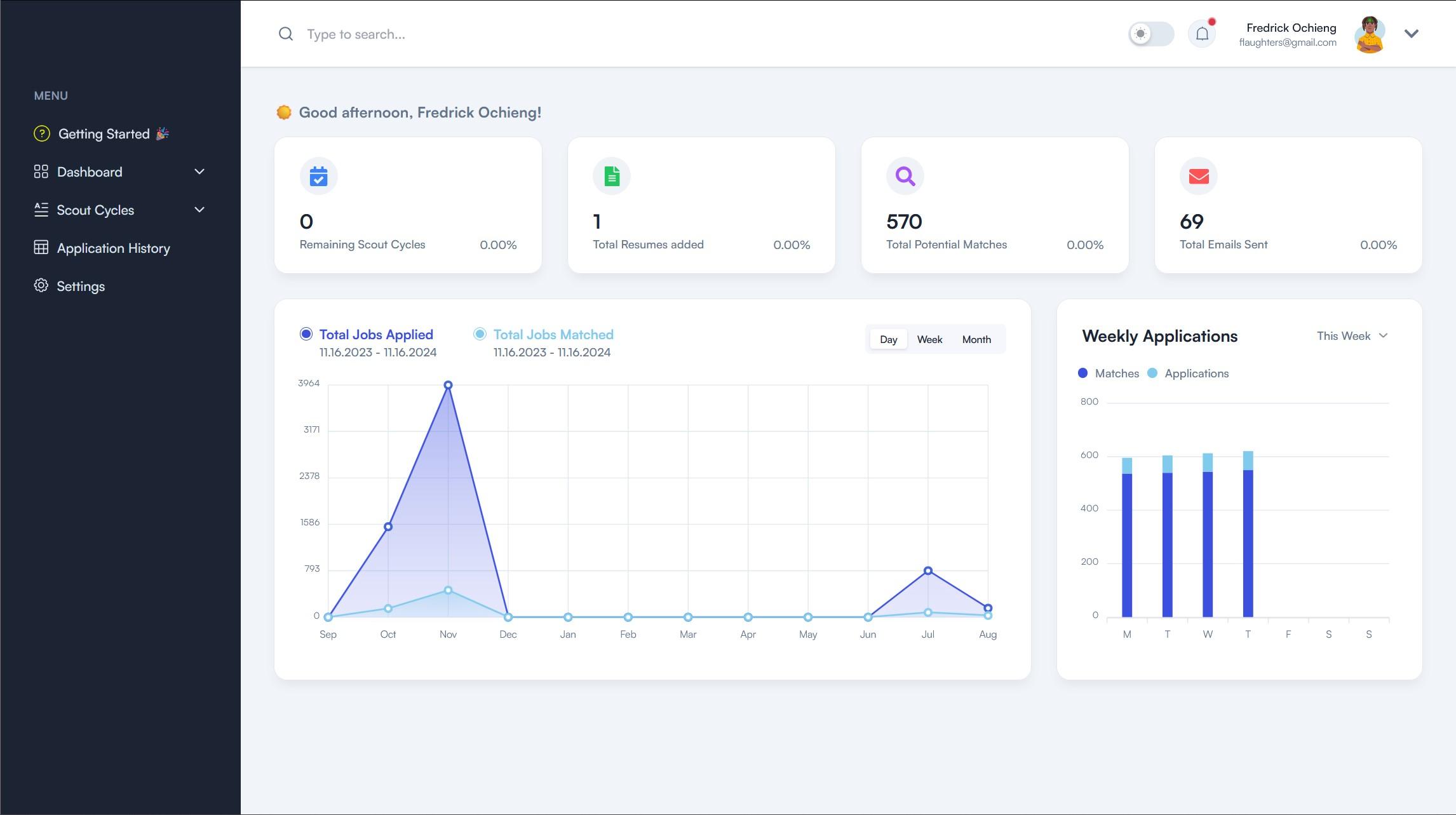Viewport: 1456px width, 815px height.
Task: Click the red envelope icon on Emails card
Action: click(x=1199, y=176)
